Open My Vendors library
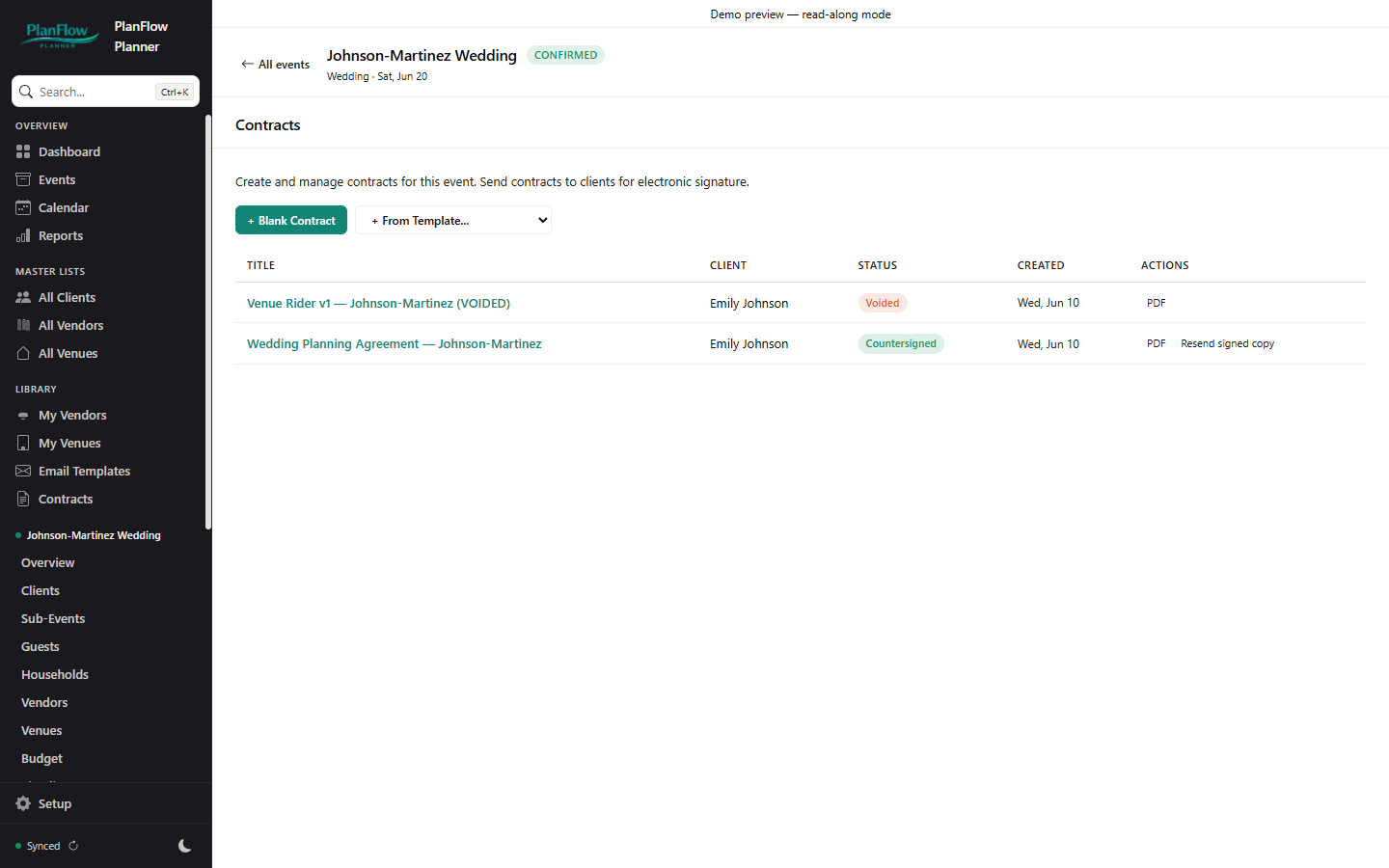 (72, 415)
